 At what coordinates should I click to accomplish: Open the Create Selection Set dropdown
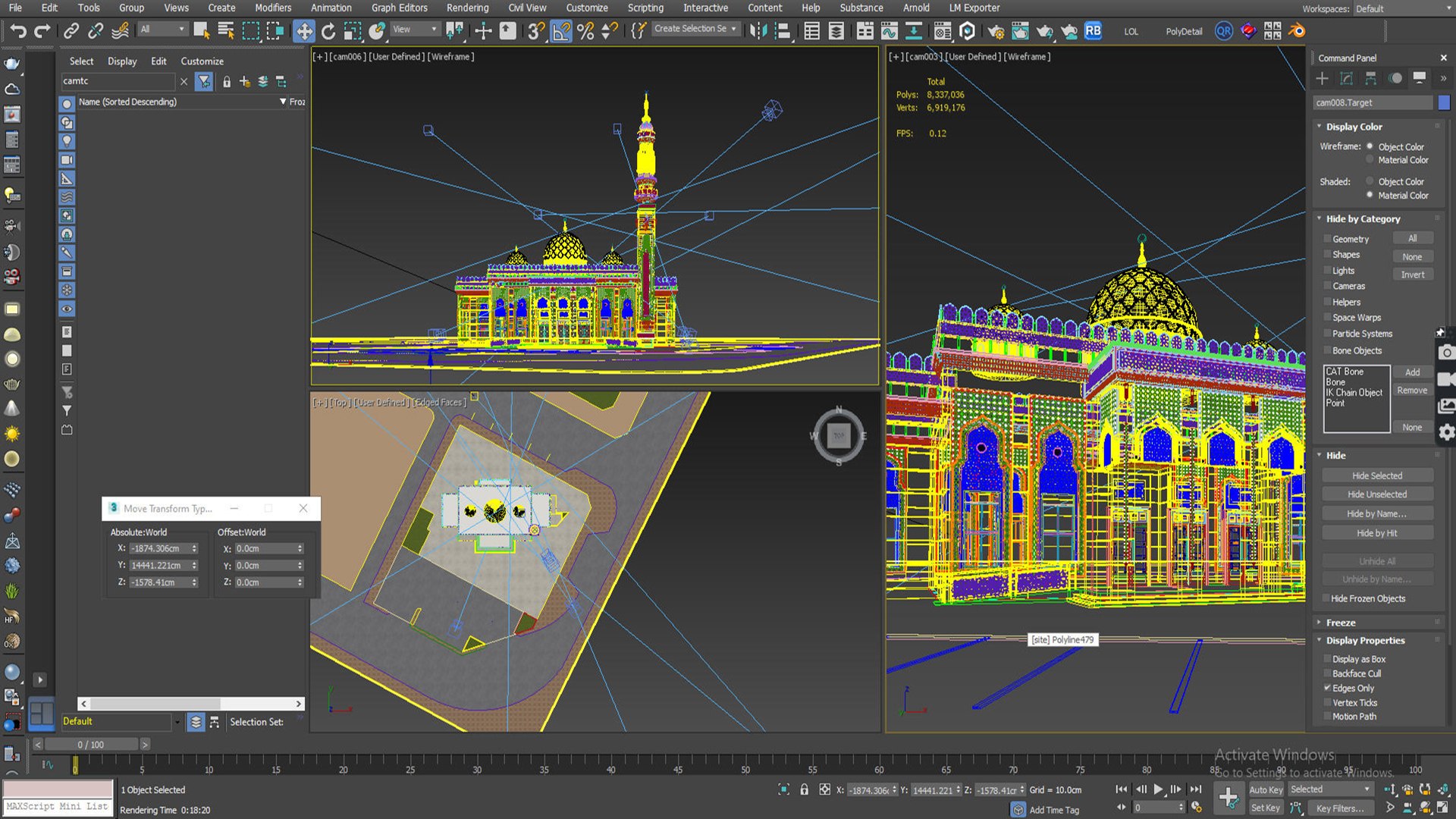click(695, 29)
